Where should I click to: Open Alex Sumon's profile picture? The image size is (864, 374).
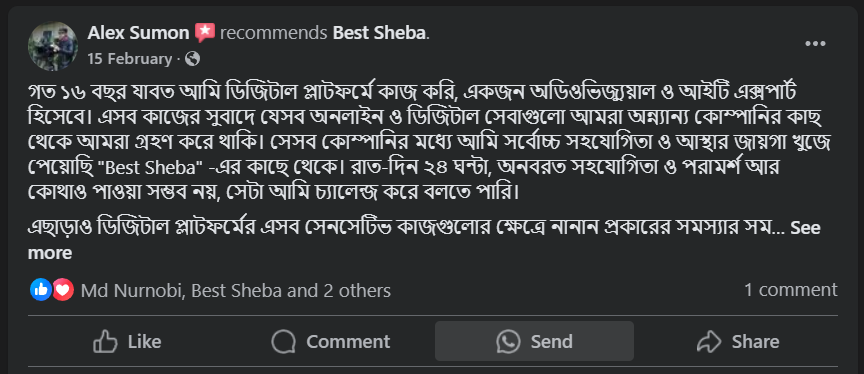(x=53, y=46)
